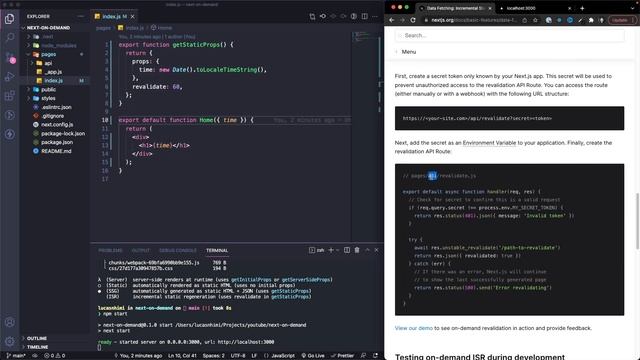
Task: Click the share icon in address bar
Action: tap(524, 20)
